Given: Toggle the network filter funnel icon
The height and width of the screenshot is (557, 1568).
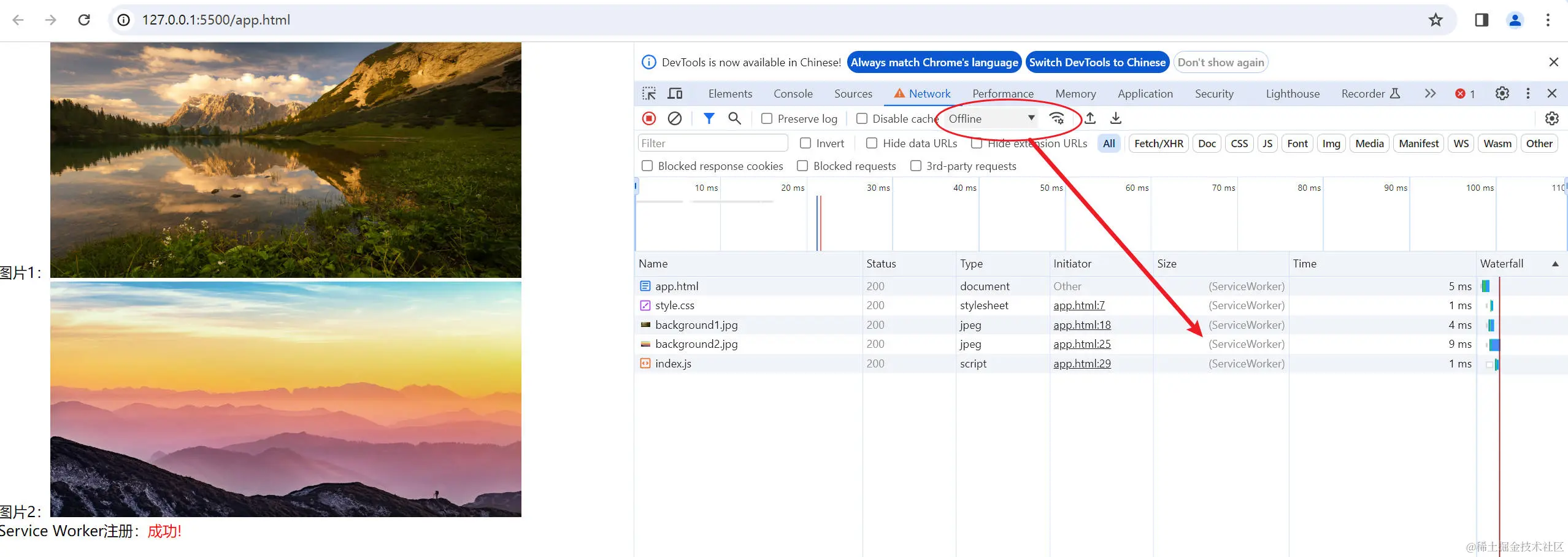Looking at the screenshot, I should pyautogui.click(x=709, y=118).
